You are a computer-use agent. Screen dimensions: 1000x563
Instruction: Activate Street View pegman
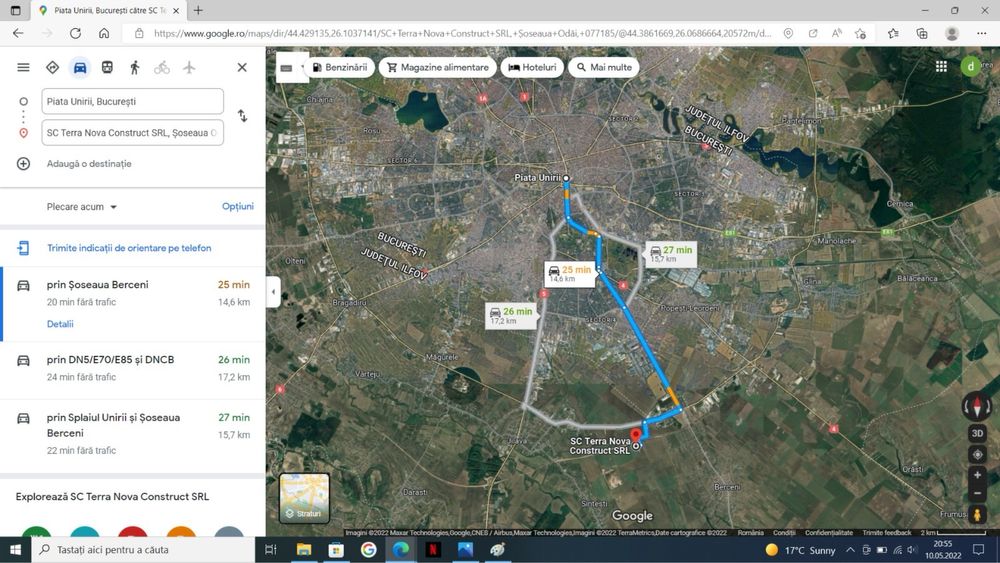coord(977,514)
